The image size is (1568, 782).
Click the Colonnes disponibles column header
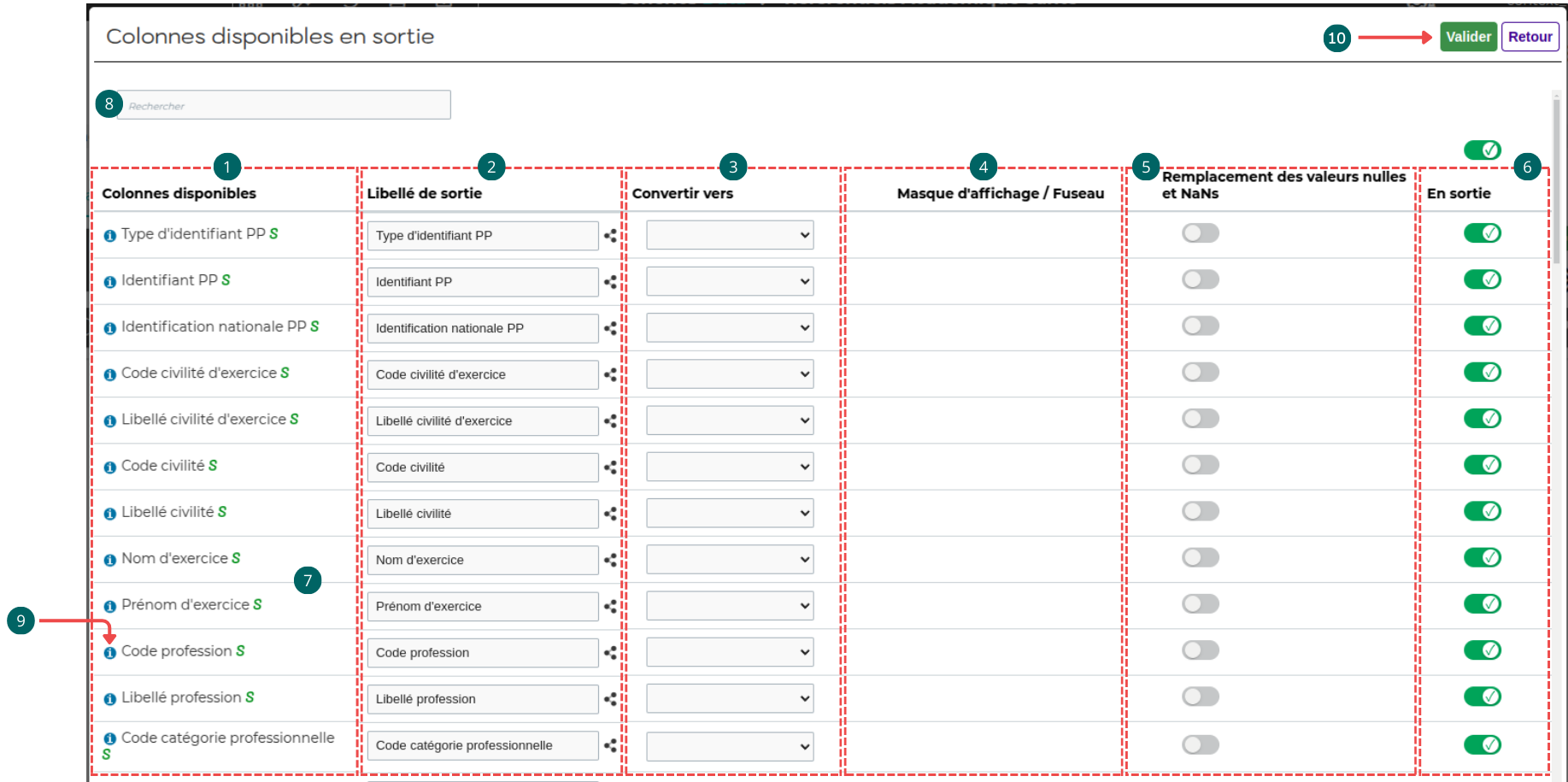tap(179, 193)
